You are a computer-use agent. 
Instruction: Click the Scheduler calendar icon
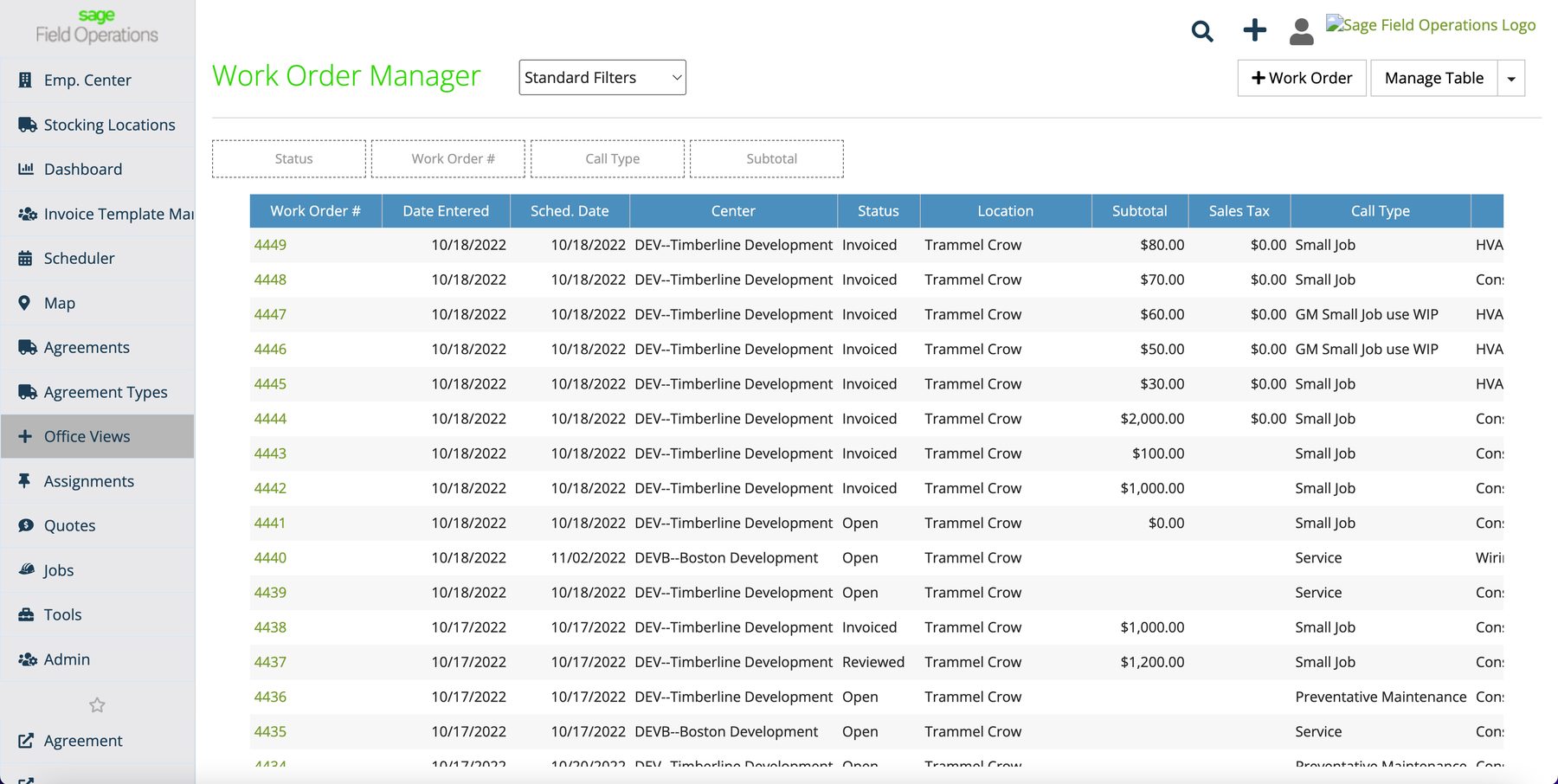click(25, 258)
